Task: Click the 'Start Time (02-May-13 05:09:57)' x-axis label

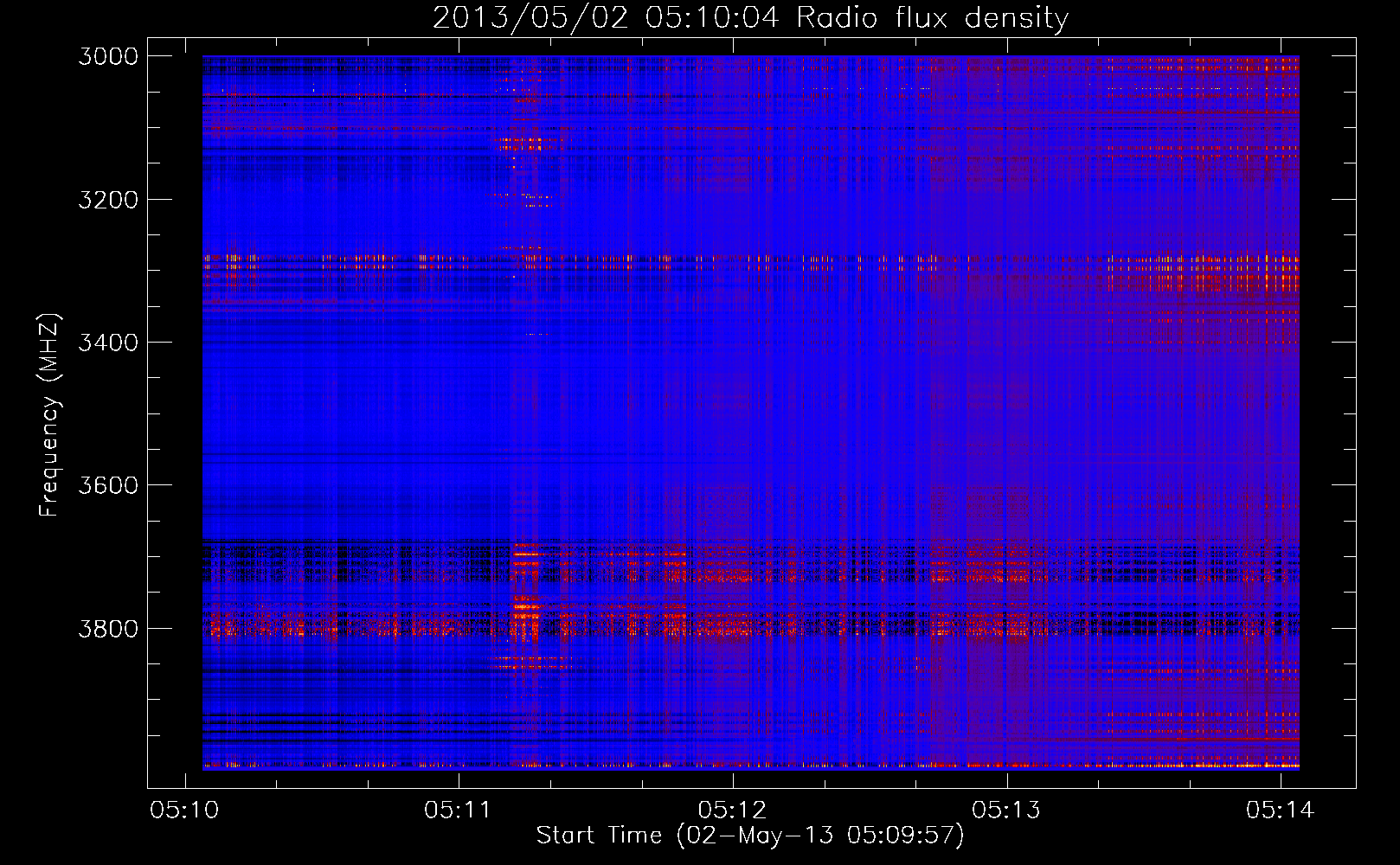Action: [x=750, y=836]
